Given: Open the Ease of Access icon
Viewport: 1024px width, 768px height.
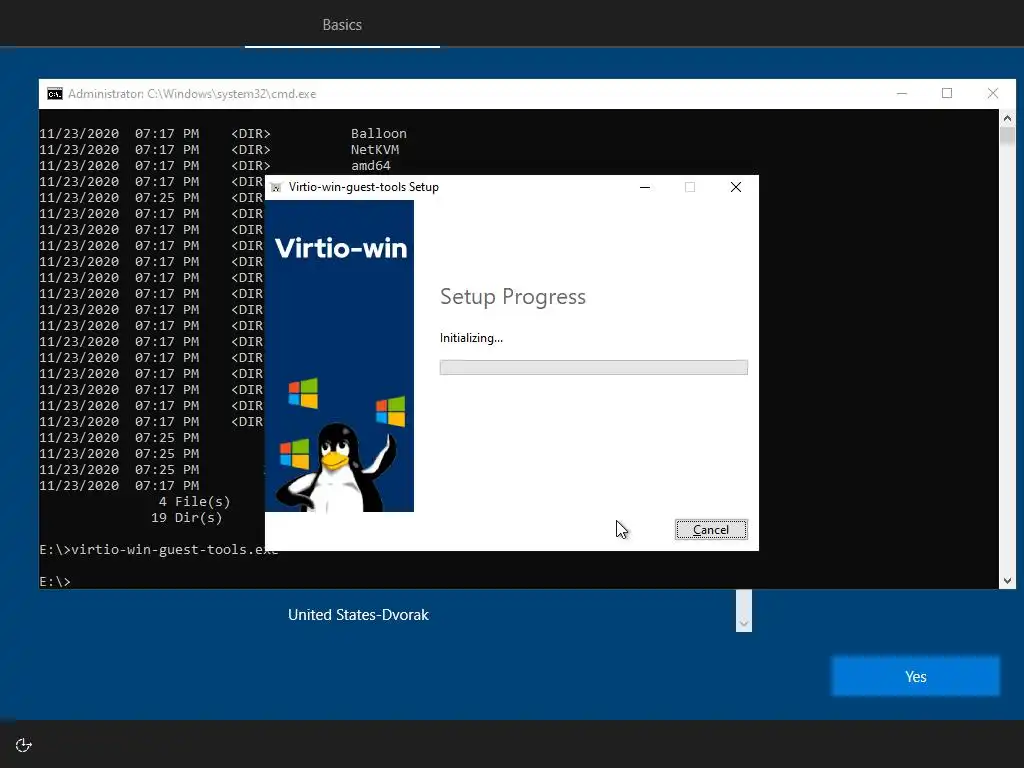Looking at the screenshot, I should [24, 745].
